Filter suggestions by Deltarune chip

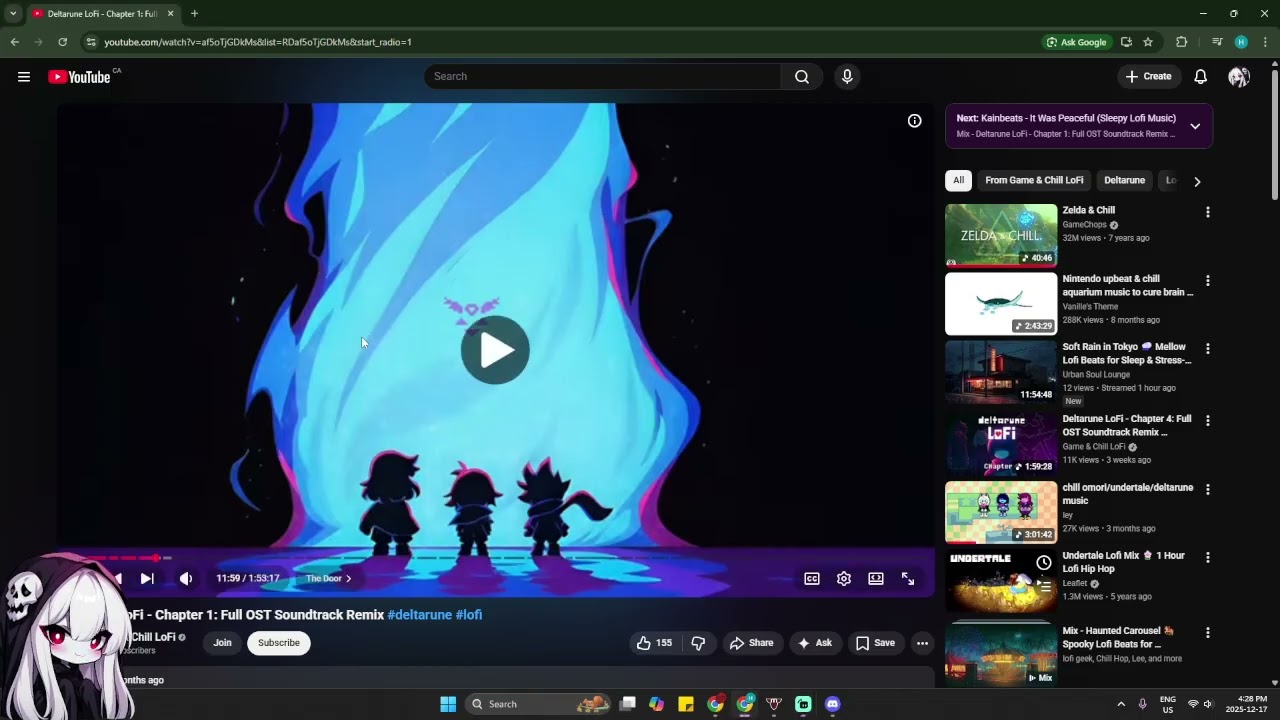[x=1124, y=181]
